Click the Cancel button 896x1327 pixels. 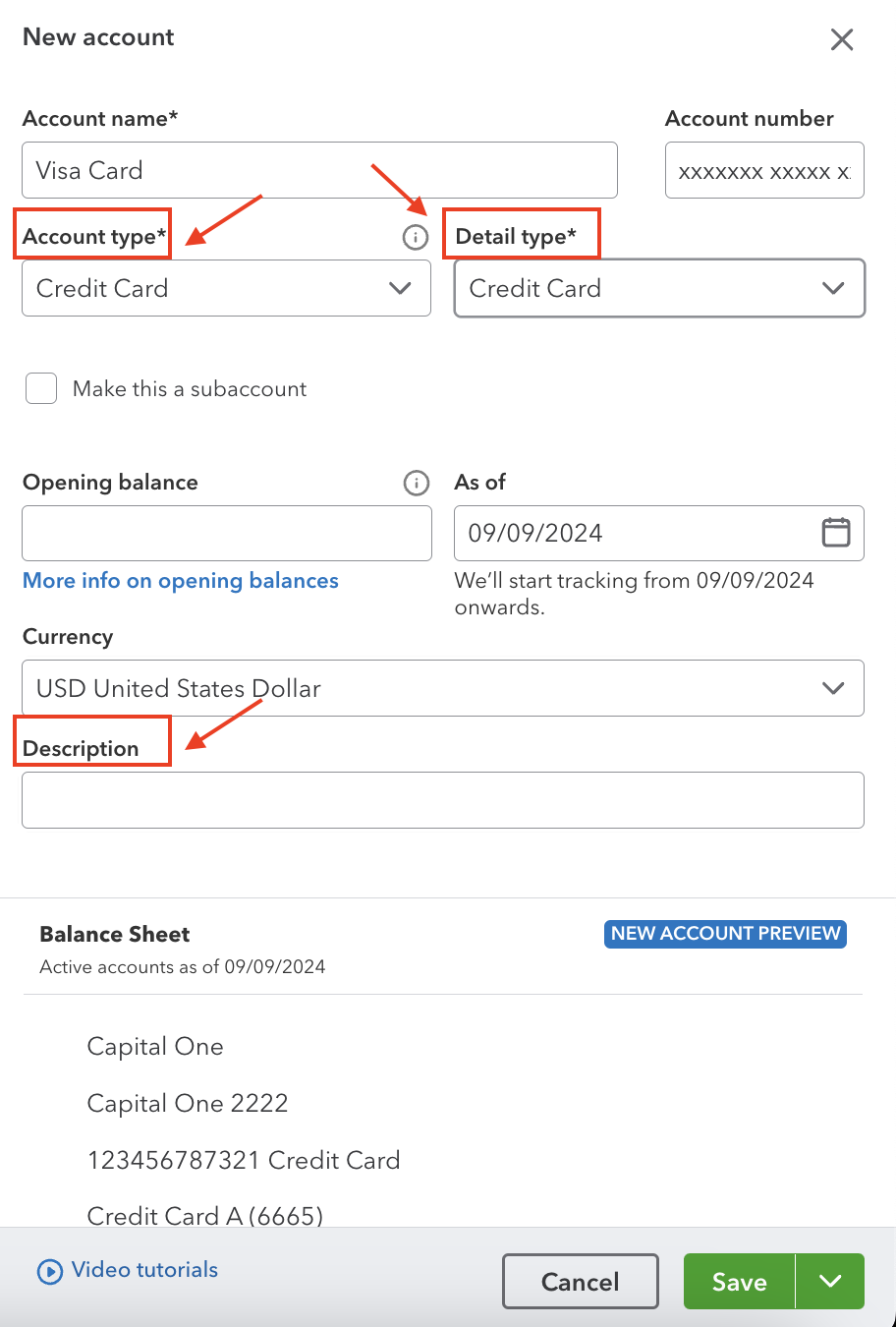click(580, 1281)
